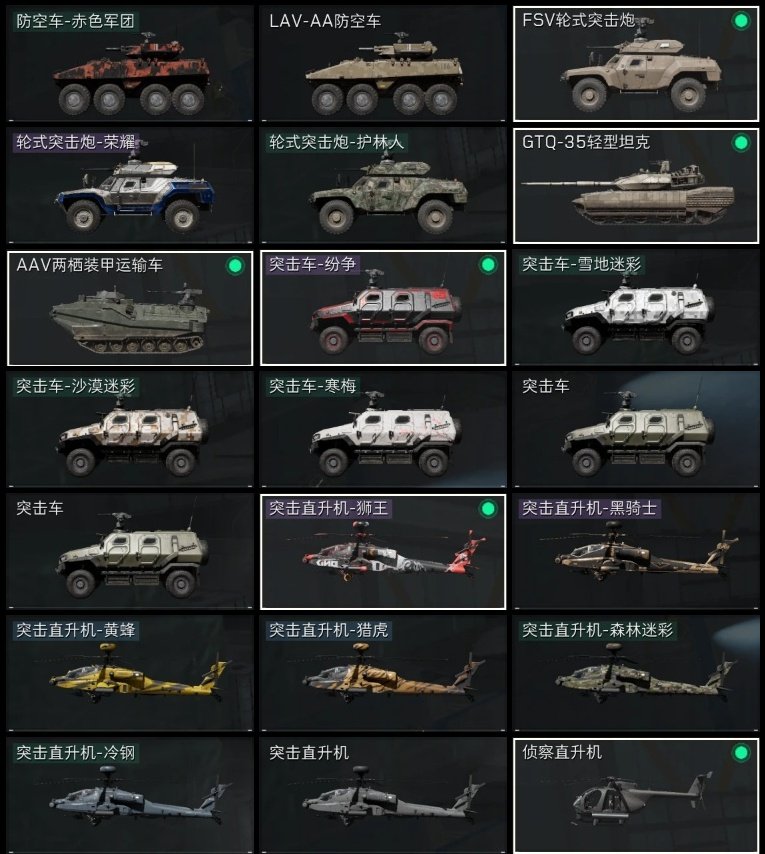Select the 突击车-沙漠迷彩 skin
Image resolution: width=765 pixels, height=854 pixels.
130,430
